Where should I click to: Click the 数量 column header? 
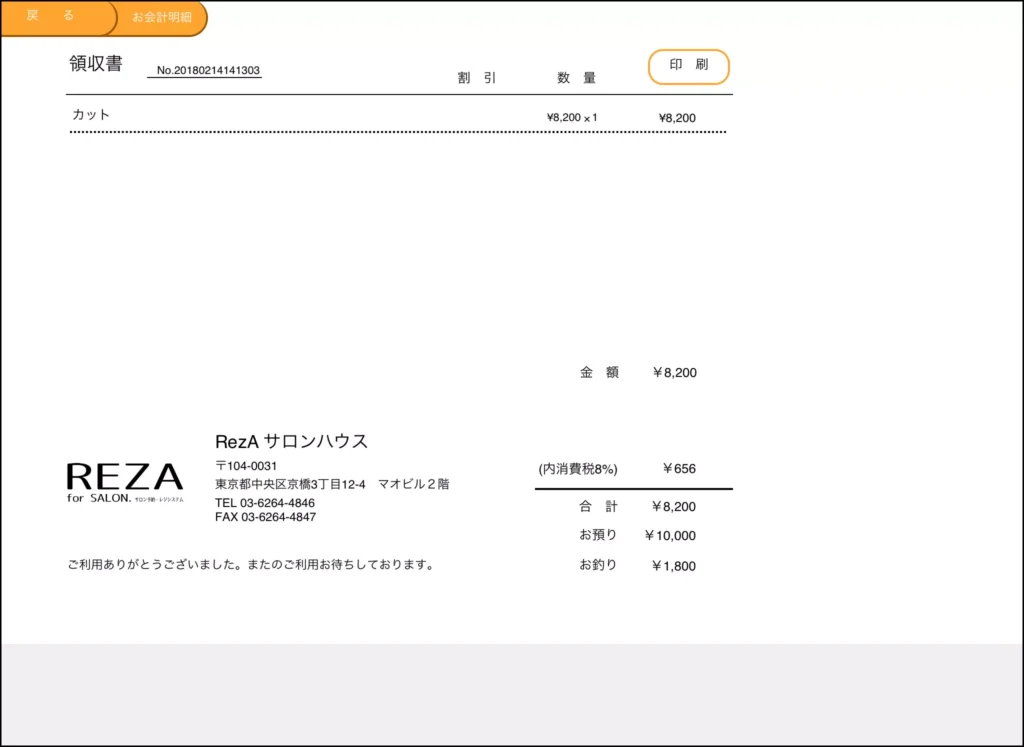(576, 78)
